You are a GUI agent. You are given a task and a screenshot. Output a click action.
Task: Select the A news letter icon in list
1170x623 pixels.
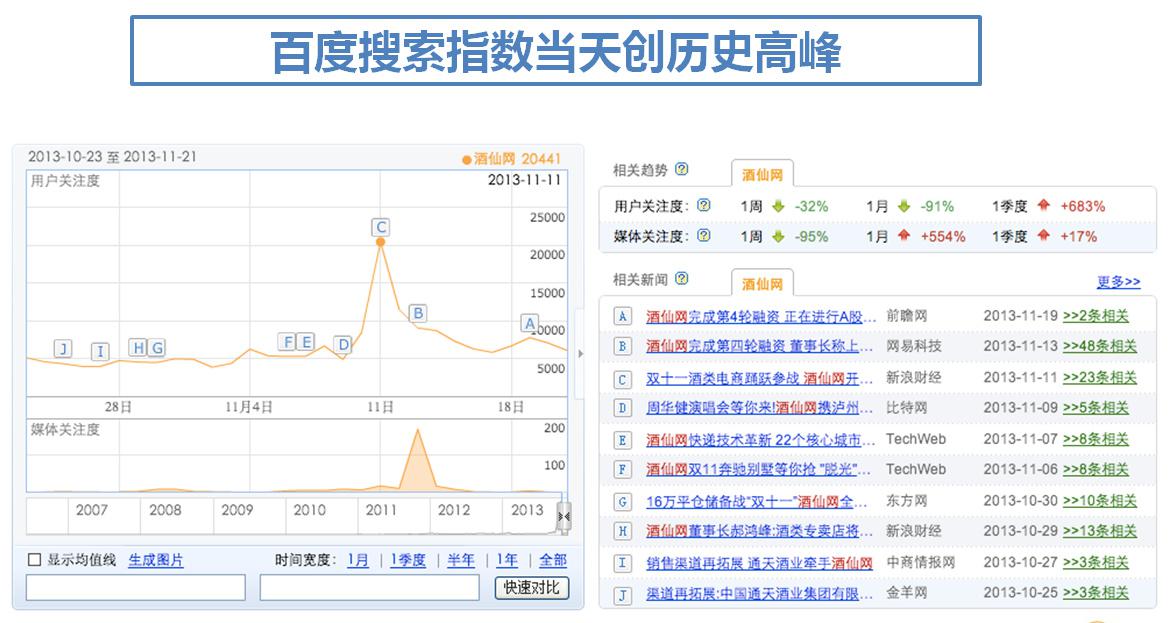point(622,316)
